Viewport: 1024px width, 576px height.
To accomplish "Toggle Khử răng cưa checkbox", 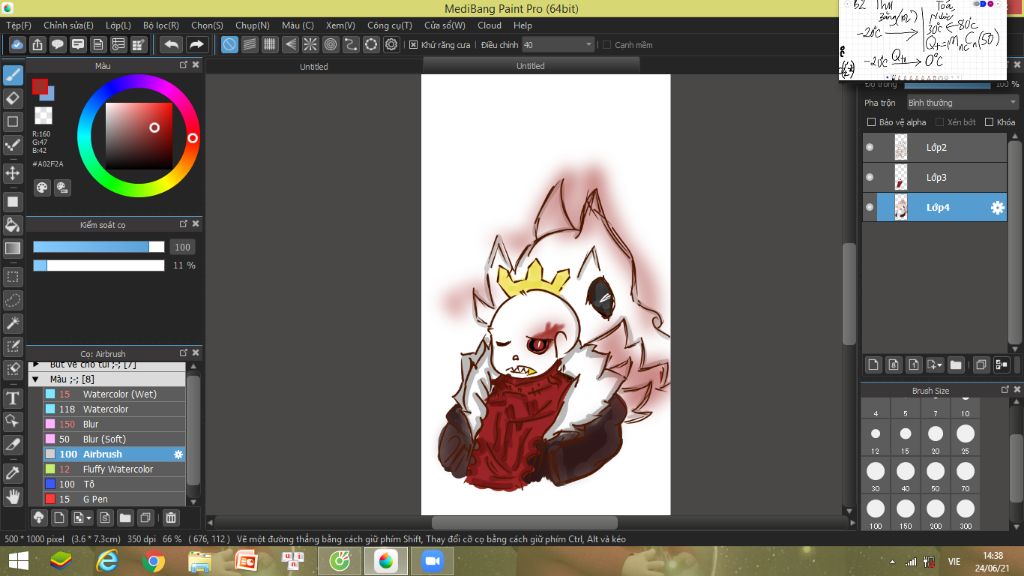I will coord(413,45).
